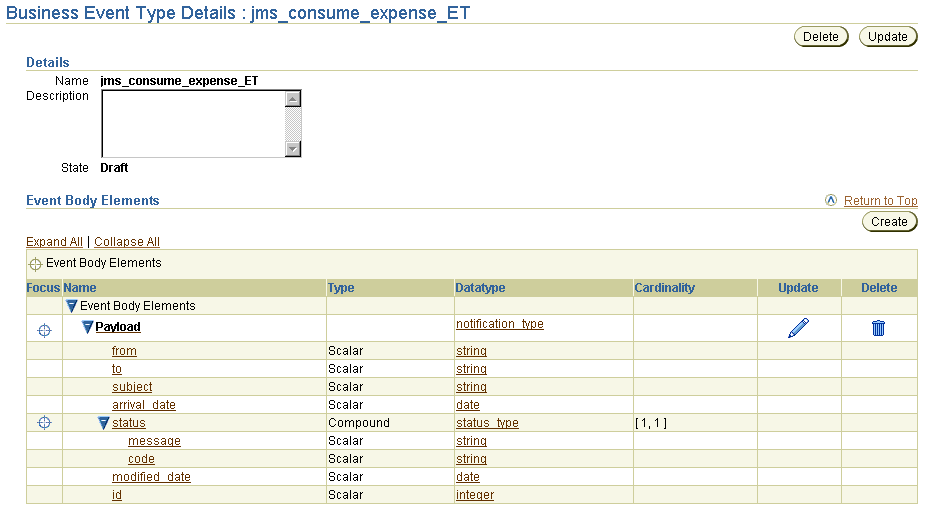Click the Return to Top link
The image size is (926, 509).
(881, 201)
